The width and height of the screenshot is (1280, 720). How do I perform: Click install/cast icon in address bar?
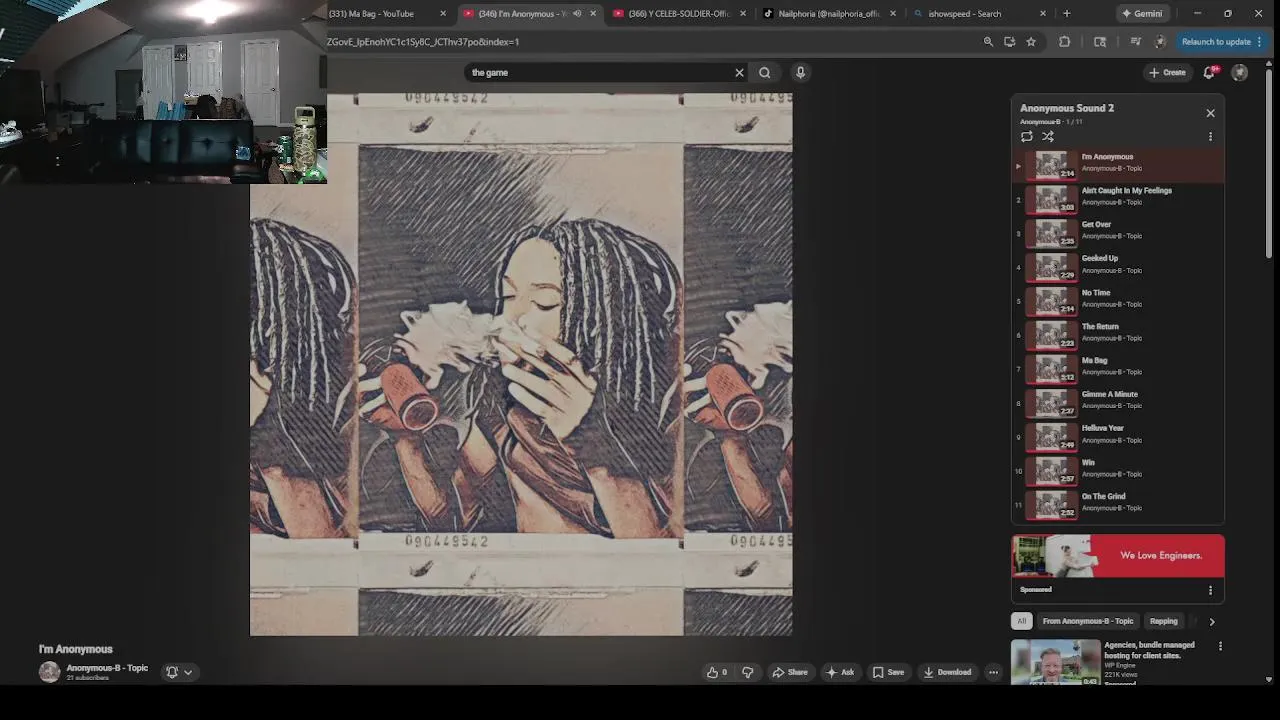tap(1009, 42)
